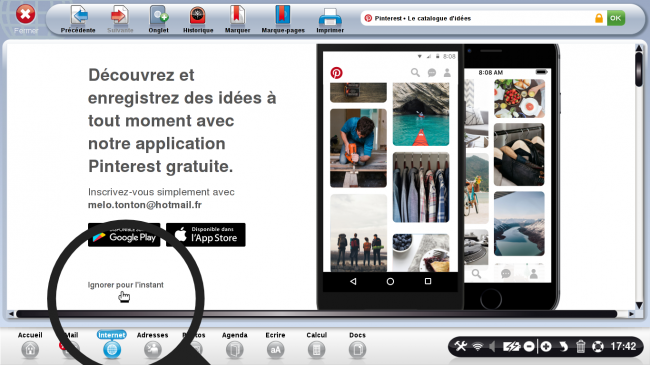The height and width of the screenshot is (365, 650).
Task: Open the Calcul calculator app
Action: coord(316,345)
